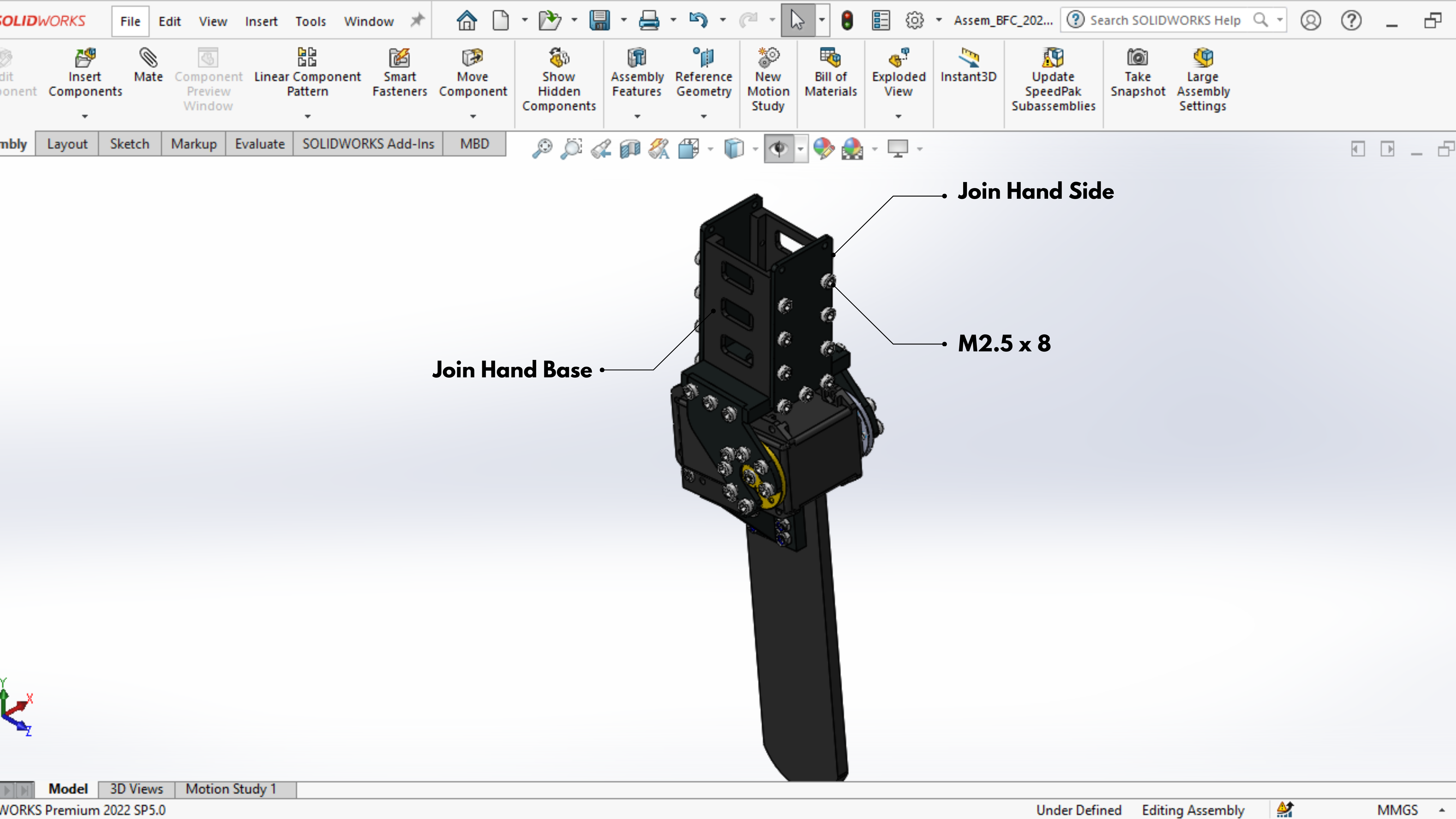The height and width of the screenshot is (819, 1456).
Task: Toggle Instant3D mode
Action: click(968, 66)
